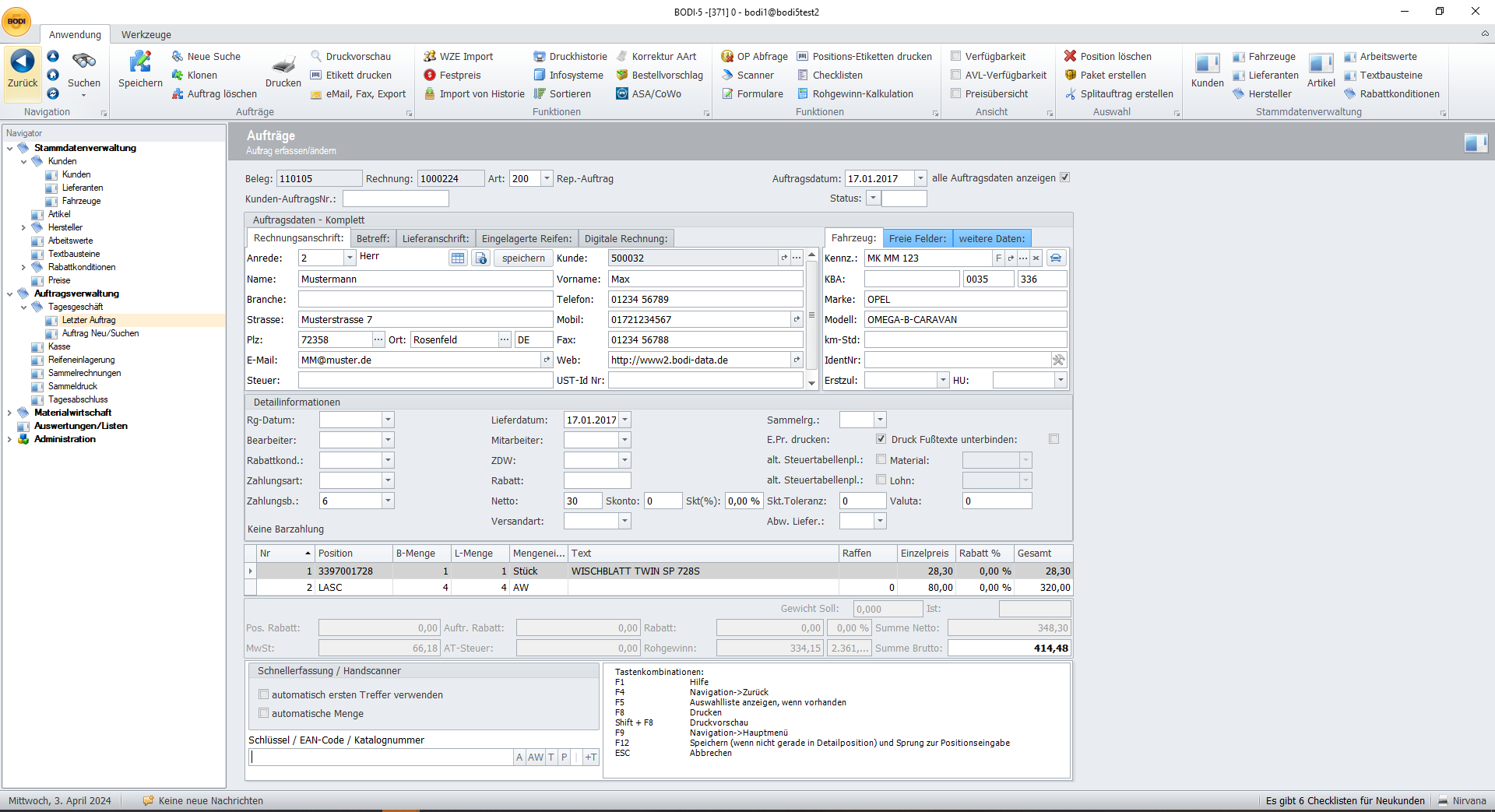Image resolution: width=1495 pixels, height=812 pixels.
Task: Click the speichern button beside Anrede
Action: (x=523, y=258)
